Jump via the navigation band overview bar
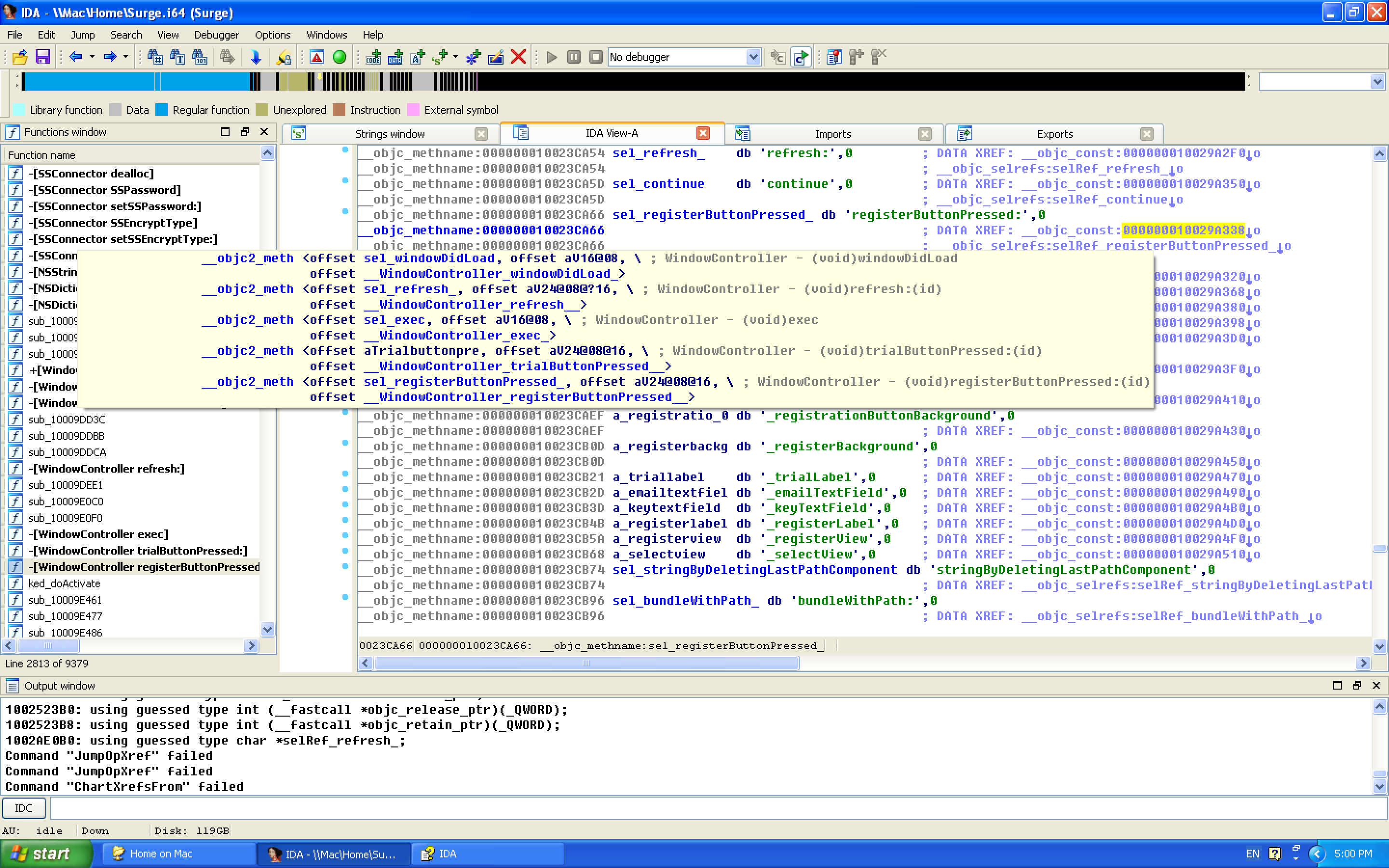 click(x=631, y=82)
